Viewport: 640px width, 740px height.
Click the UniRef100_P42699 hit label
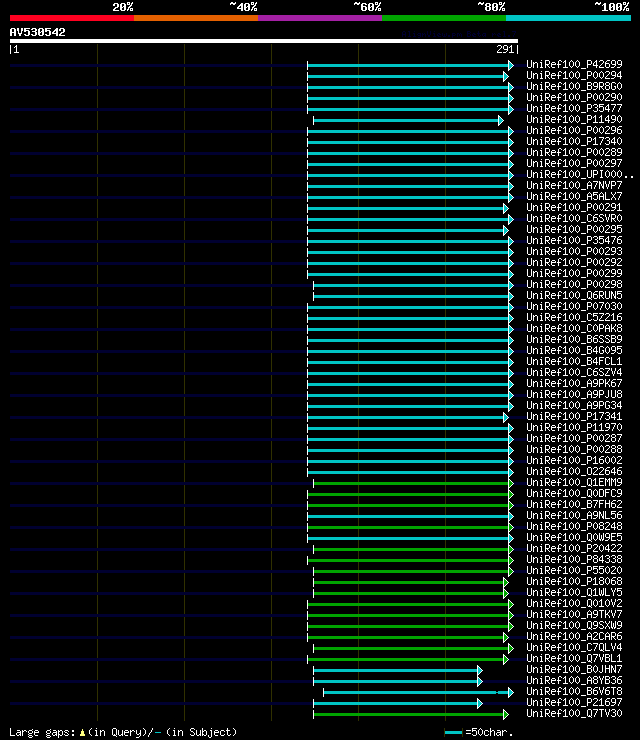(x=574, y=64)
